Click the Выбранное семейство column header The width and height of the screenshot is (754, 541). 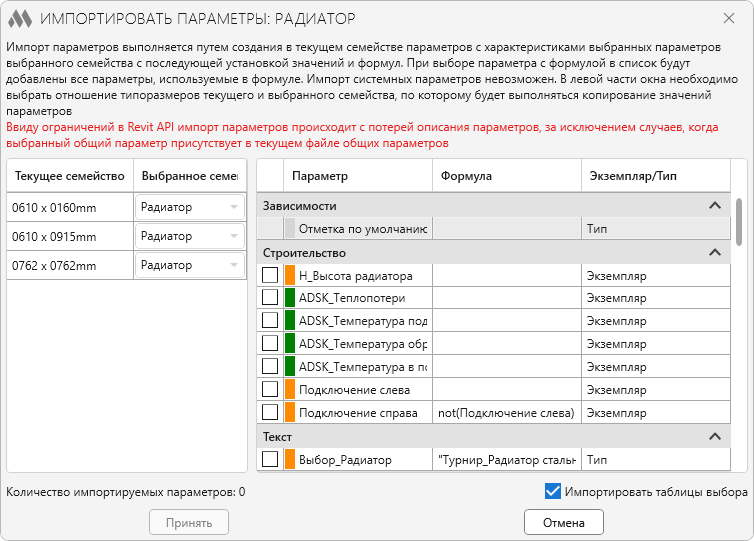click(190, 176)
